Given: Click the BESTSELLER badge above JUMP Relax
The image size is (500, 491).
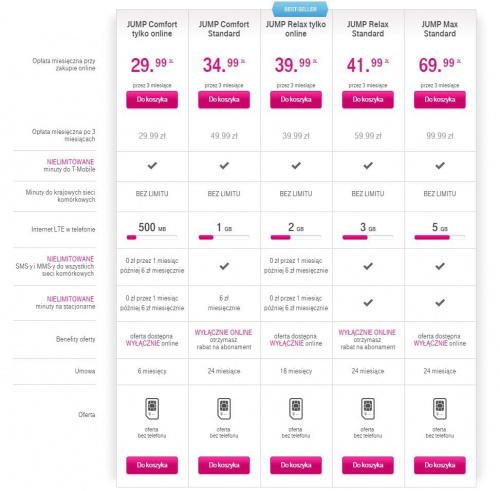Looking at the screenshot, I should pos(300,9).
